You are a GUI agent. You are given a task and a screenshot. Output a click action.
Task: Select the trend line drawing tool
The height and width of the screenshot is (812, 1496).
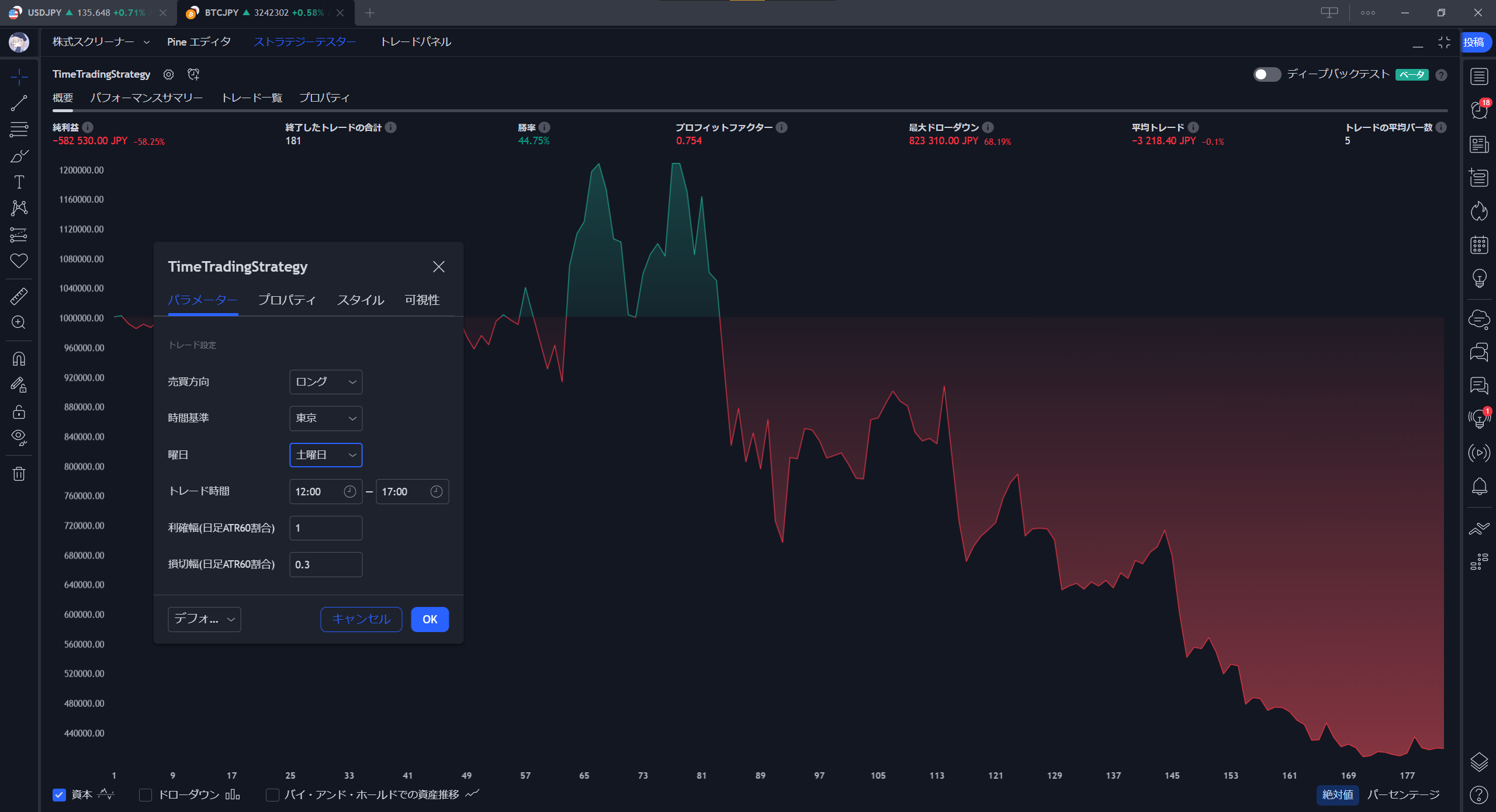pyautogui.click(x=19, y=103)
